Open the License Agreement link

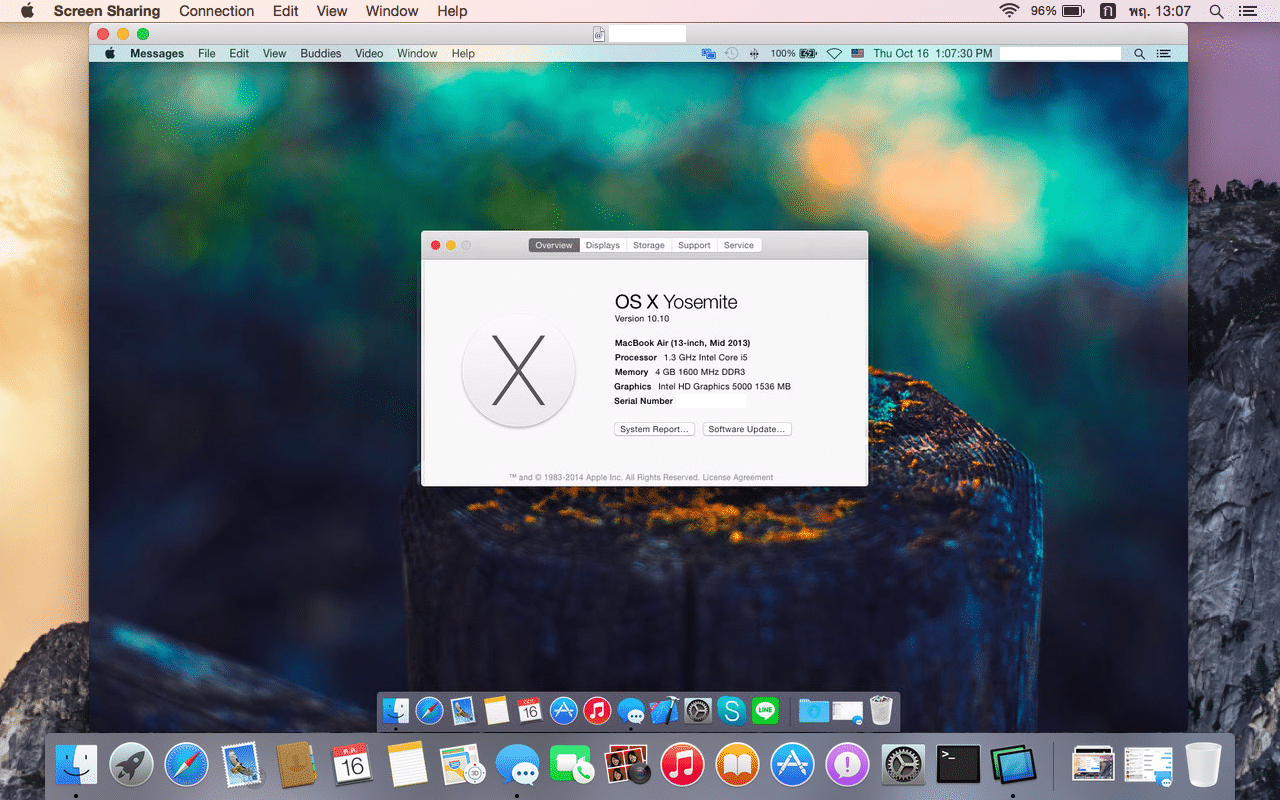pyautogui.click(x=738, y=478)
